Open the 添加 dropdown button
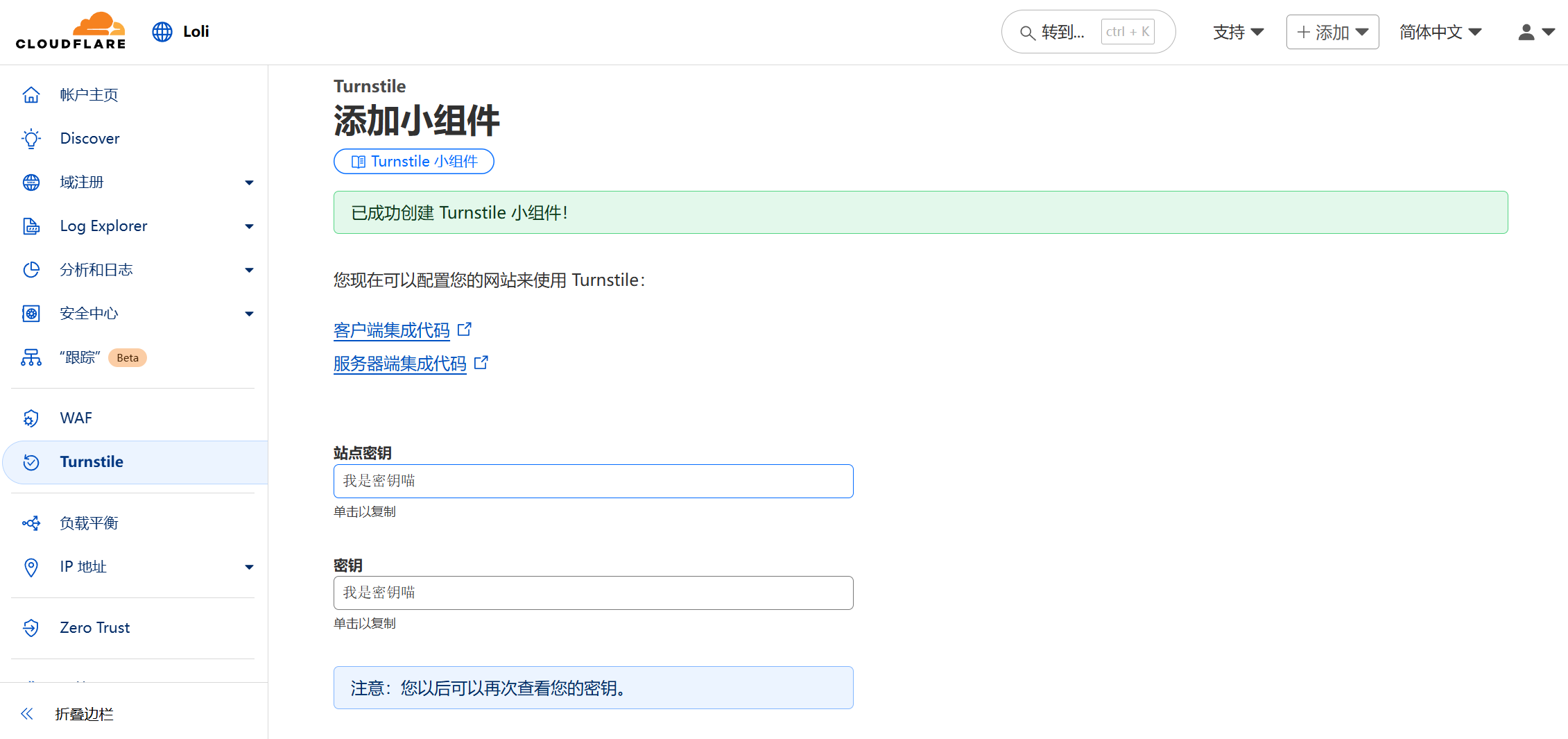The width and height of the screenshot is (1568, 739). [1332, 32]
